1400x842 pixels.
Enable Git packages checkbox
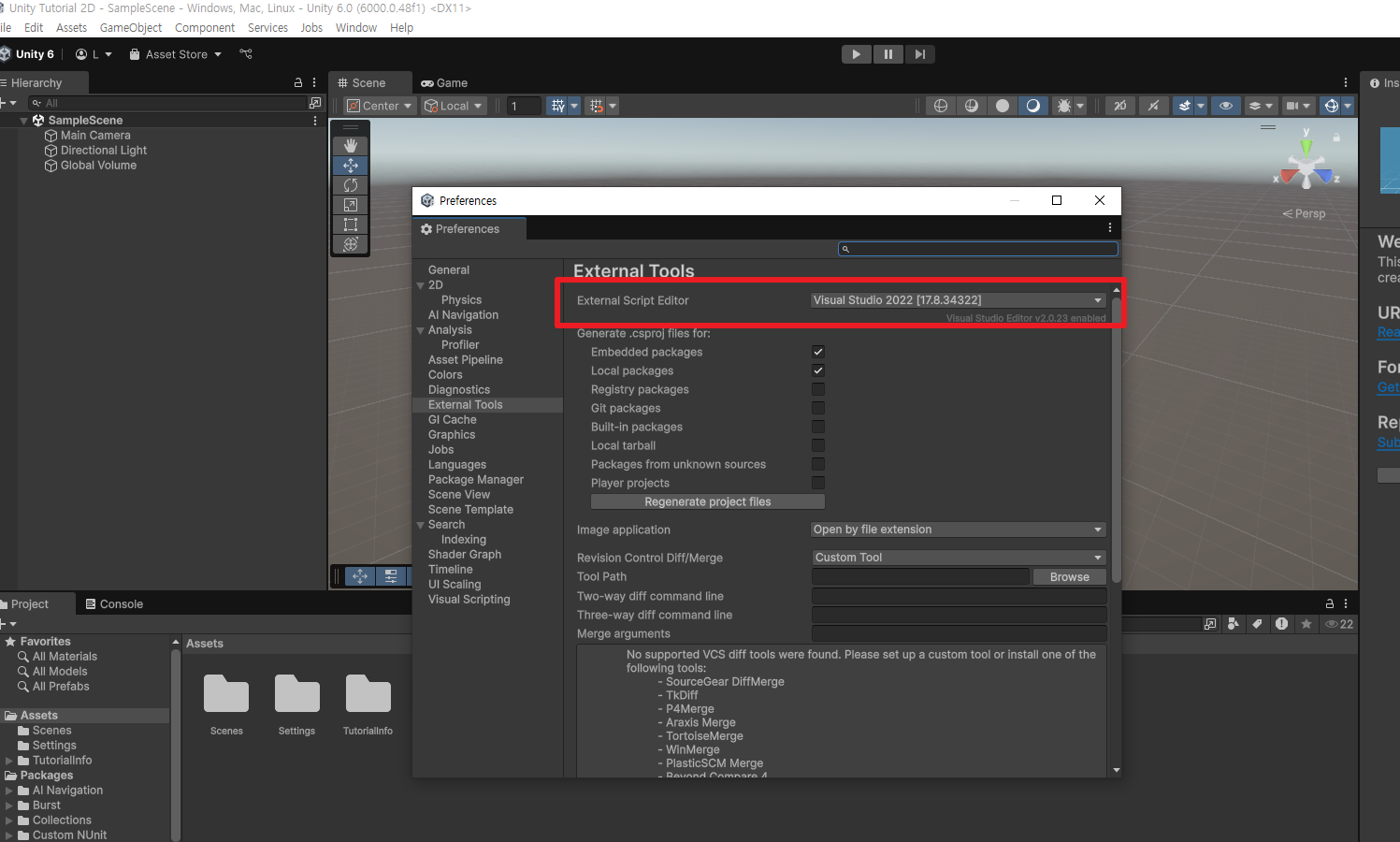pos(818,408)
